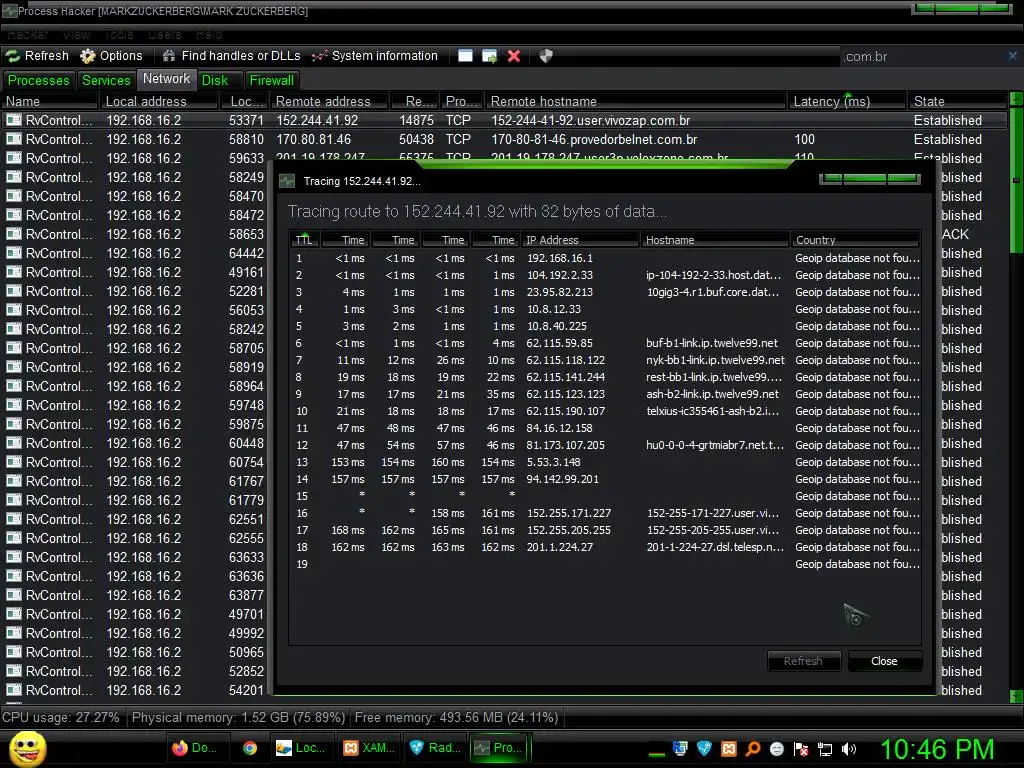The width and height of the screenshot is (1024, 768).
Task: Open Find handles or DLLs
Action: coord(231,56)
